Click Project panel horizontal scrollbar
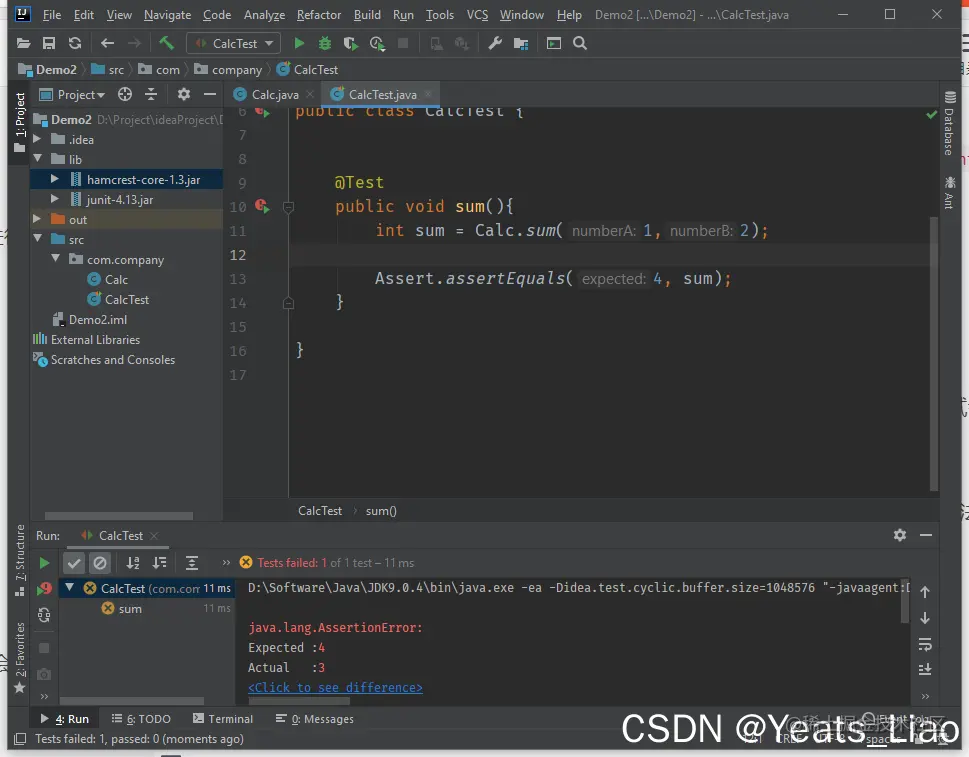This screenshot has height=757, width=969. click(119, 515)
